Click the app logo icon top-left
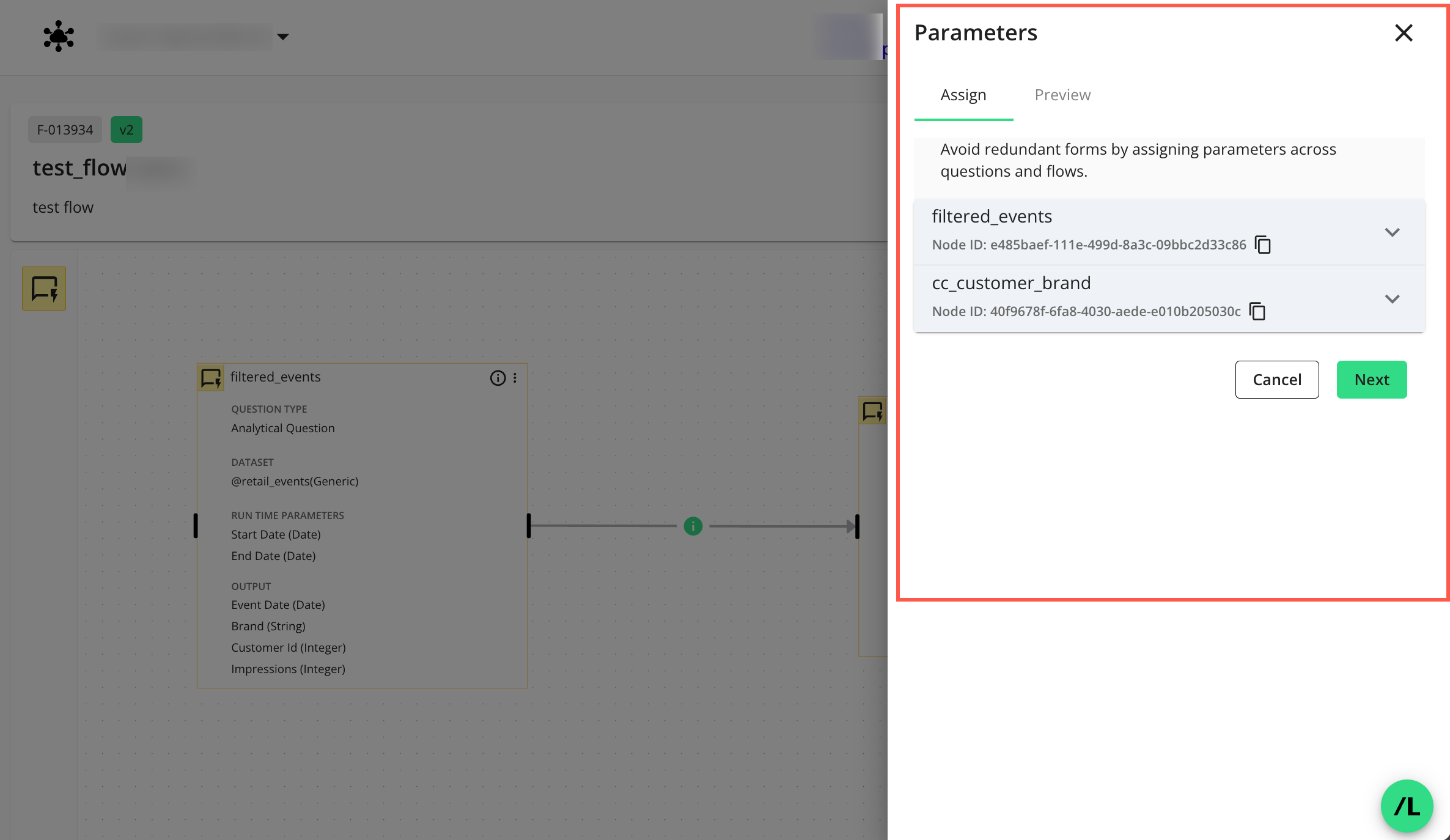 pos(59,36)
